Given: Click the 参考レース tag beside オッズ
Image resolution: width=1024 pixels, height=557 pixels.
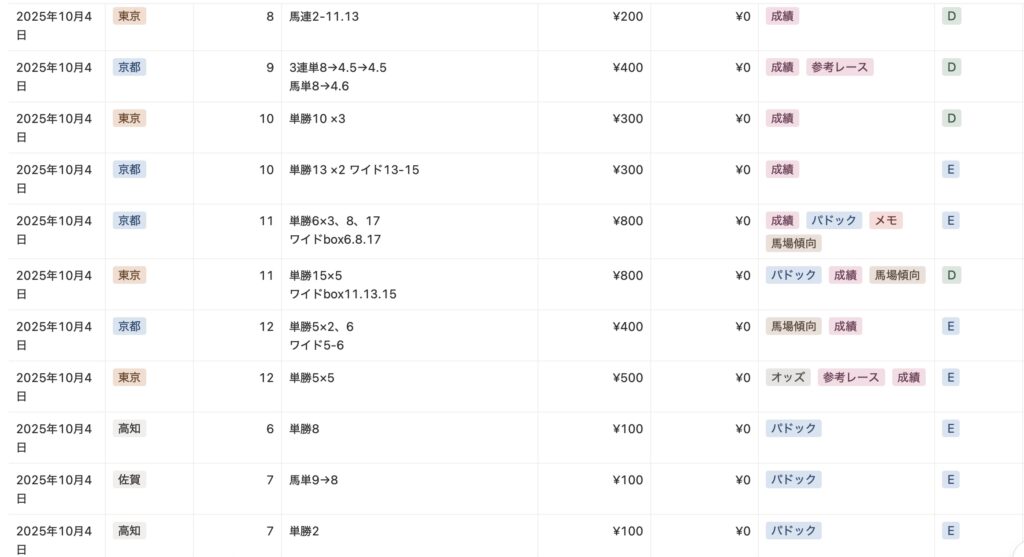Looking at the screenshot, I should tap(851, 377).
